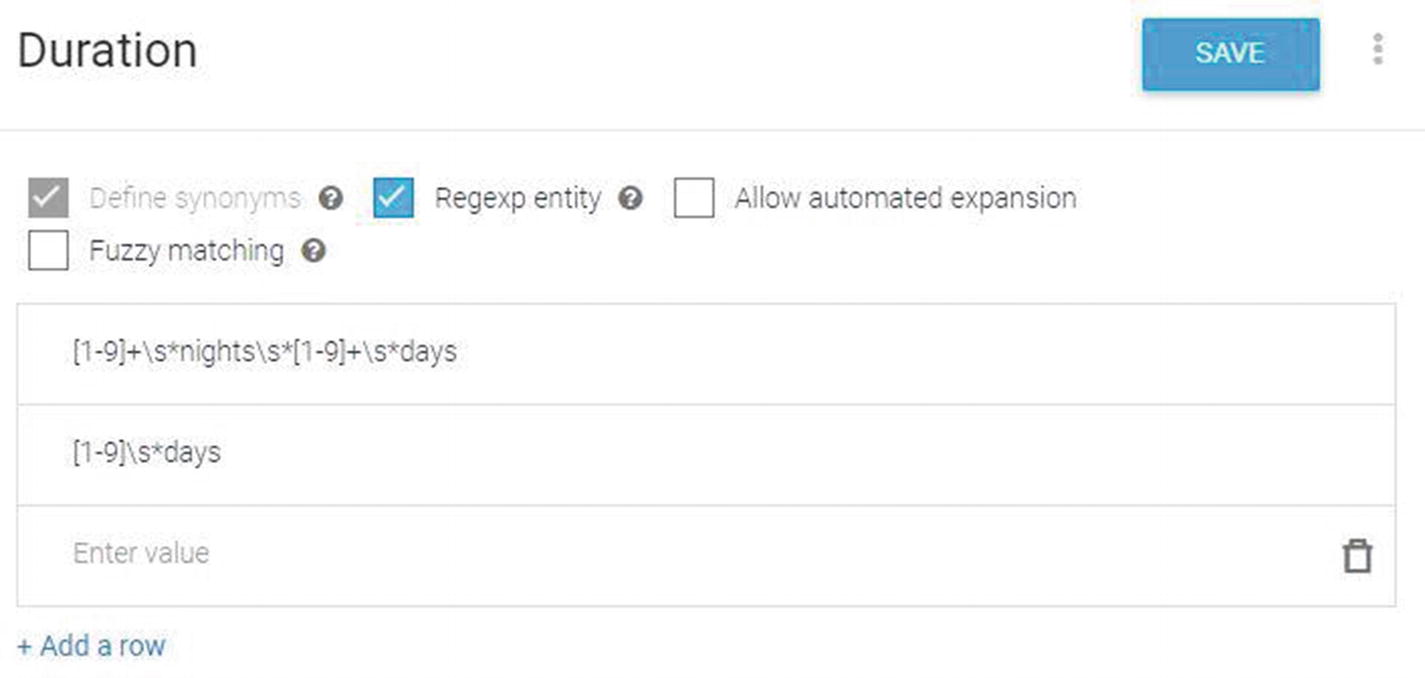Image resolution: width=1425 pixels, height=678 pixels.
Task: Save the Duration entity
Action: pos(1230,54)
